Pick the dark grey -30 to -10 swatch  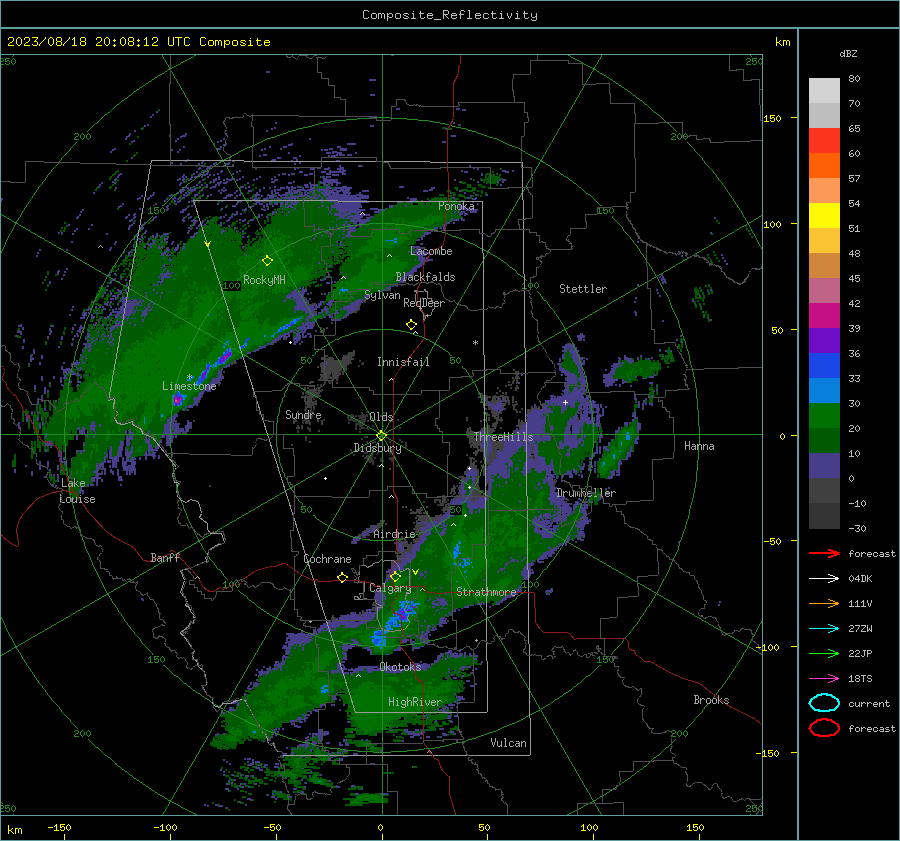pos(824,516)
